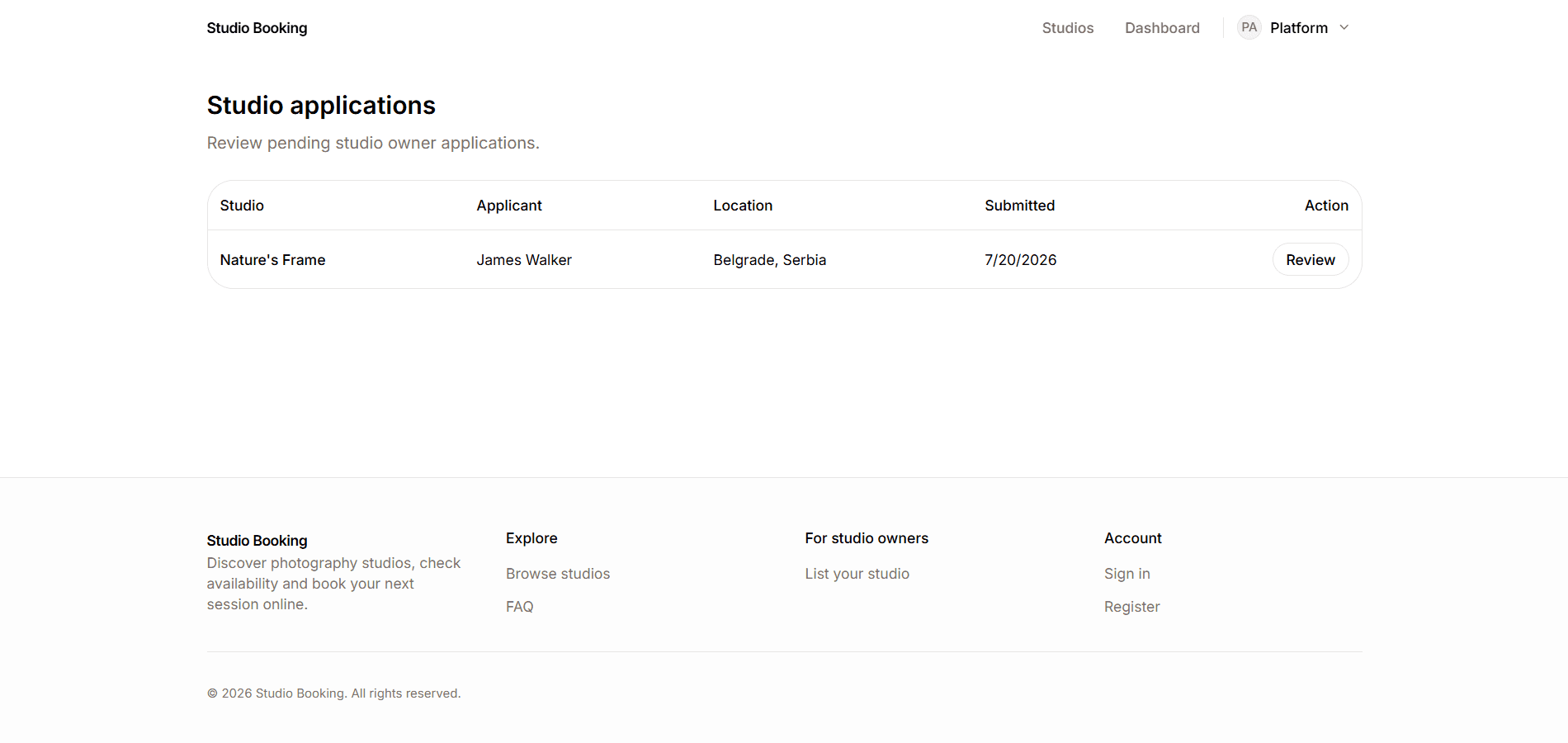Click the Location column header
Screen dimensions: 1568x743
743,206
